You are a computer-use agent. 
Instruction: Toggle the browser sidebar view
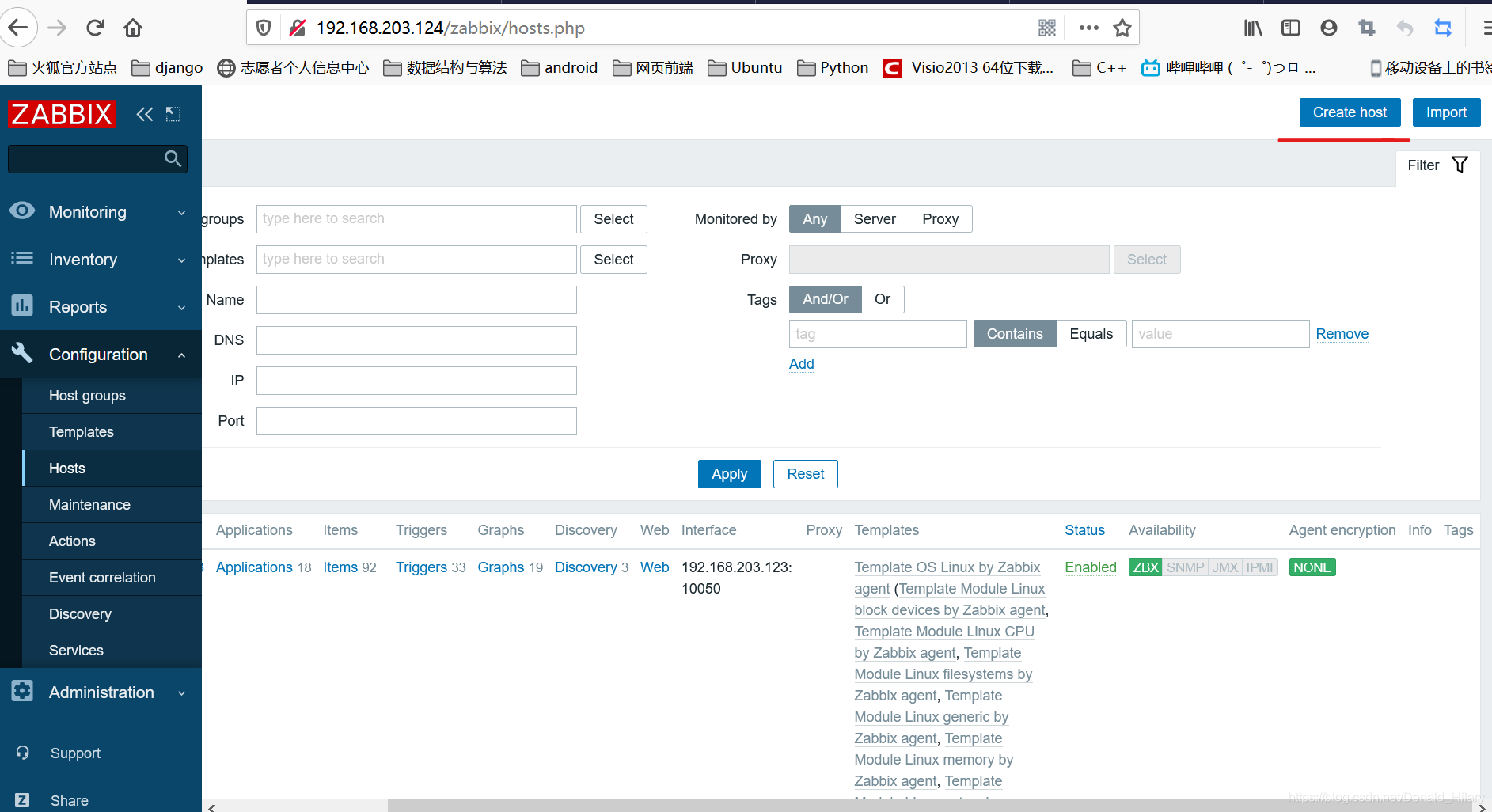pyautogui.click(x=1291, y=28)
